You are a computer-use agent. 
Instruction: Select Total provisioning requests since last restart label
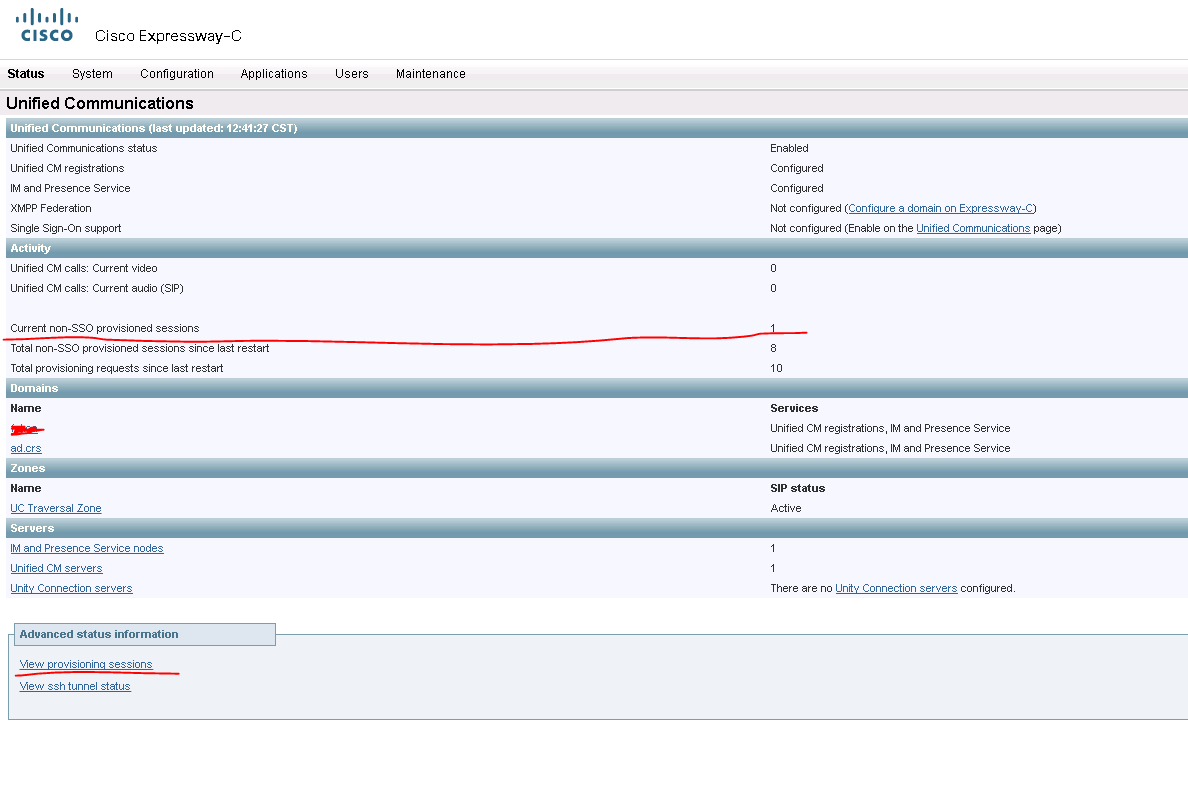[x=117, y=368]
